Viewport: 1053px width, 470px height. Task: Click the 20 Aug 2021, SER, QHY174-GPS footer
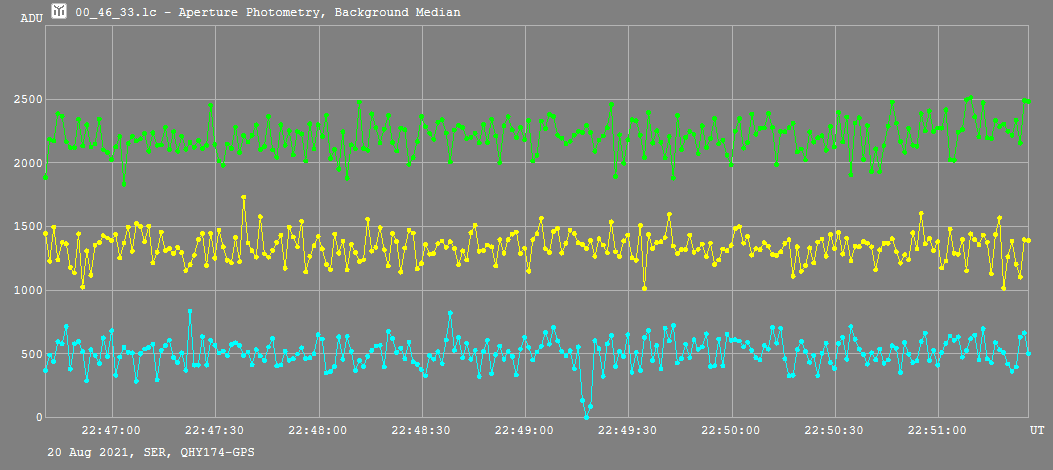151,453
